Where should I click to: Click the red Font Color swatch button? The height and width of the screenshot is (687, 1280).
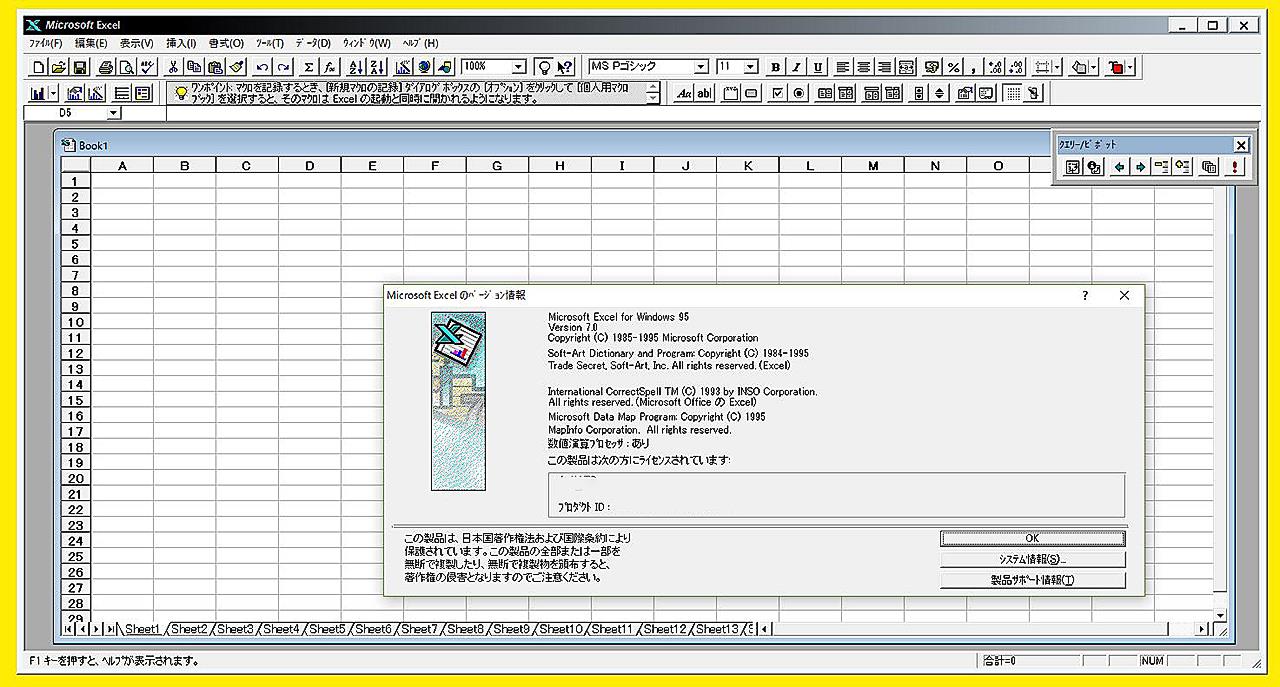coord(1115,67)
